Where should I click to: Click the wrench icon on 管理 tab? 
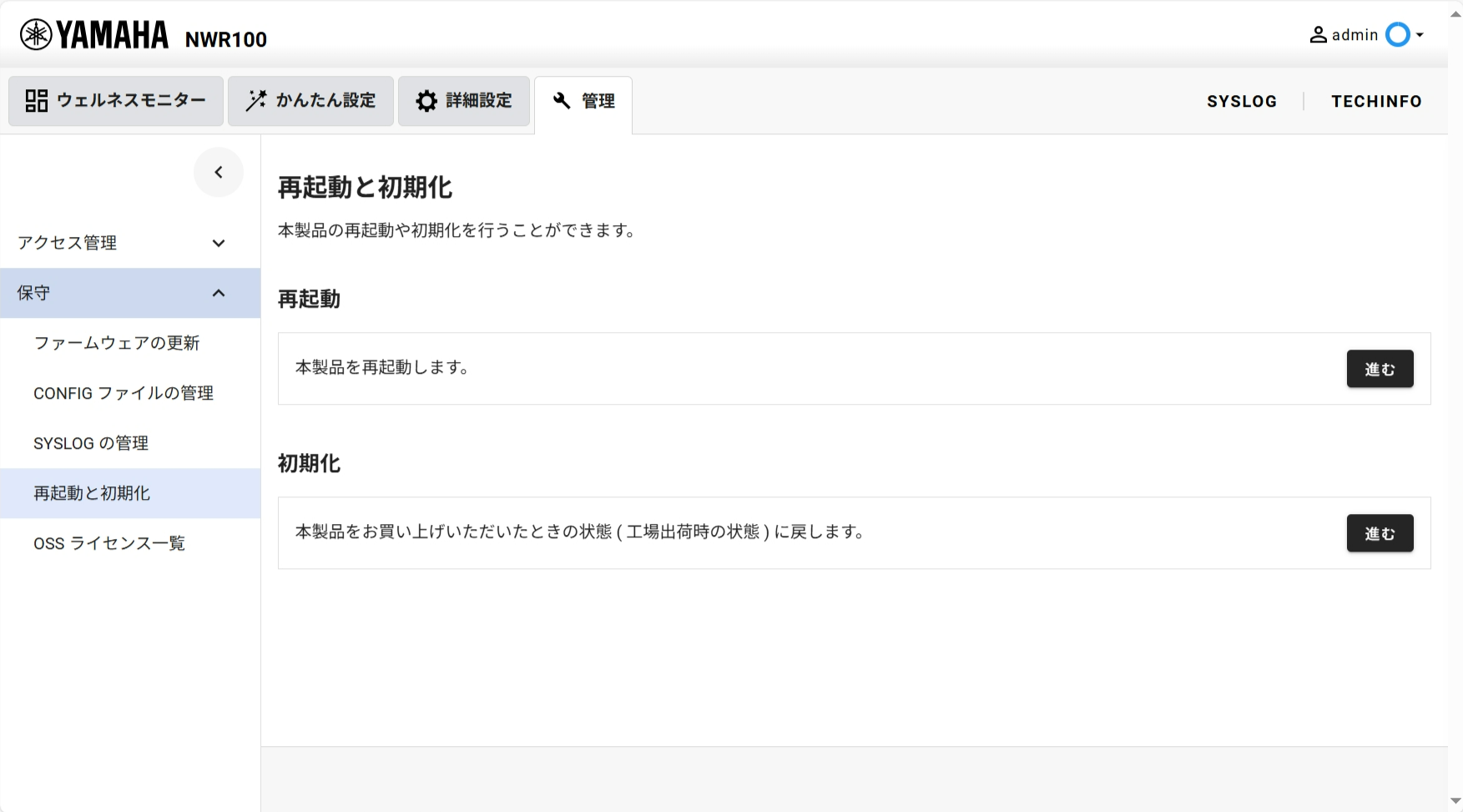click(562, 101)
